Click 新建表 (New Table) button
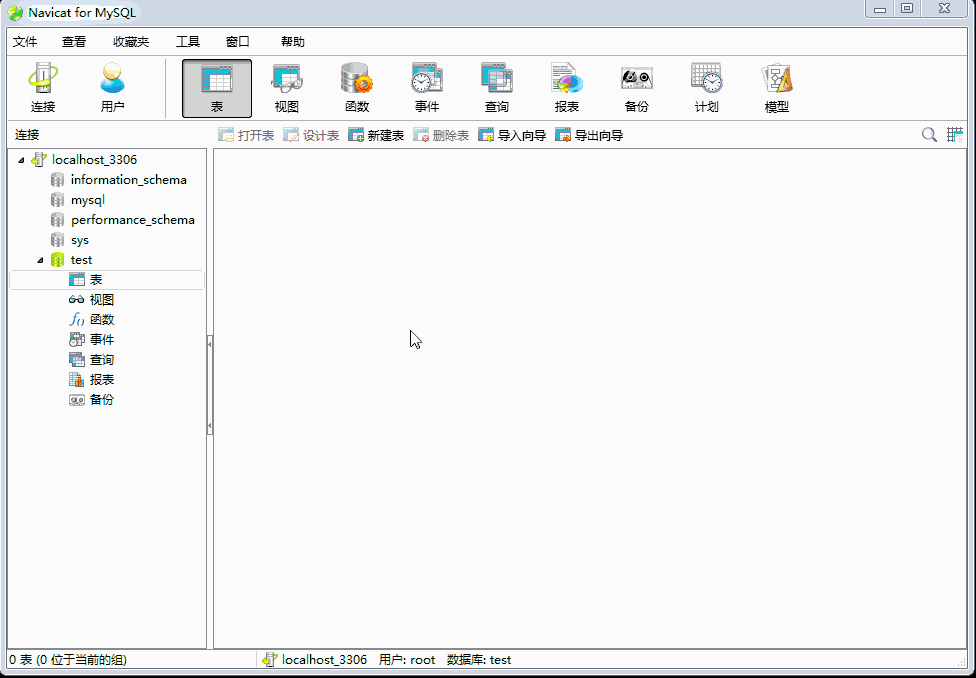976x678 pixels. coord(376,135)
